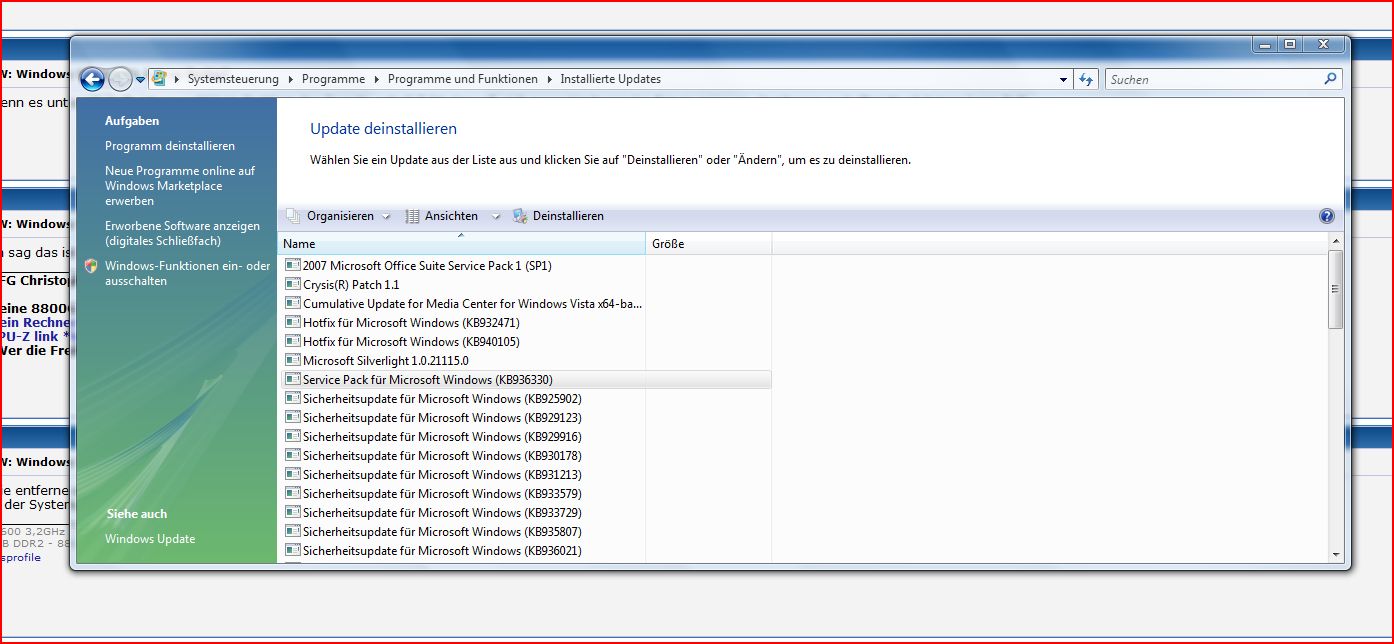The image size is (1394, 644).
Task: Click the blue help question mark icon
Action: tap(1327, 216)
